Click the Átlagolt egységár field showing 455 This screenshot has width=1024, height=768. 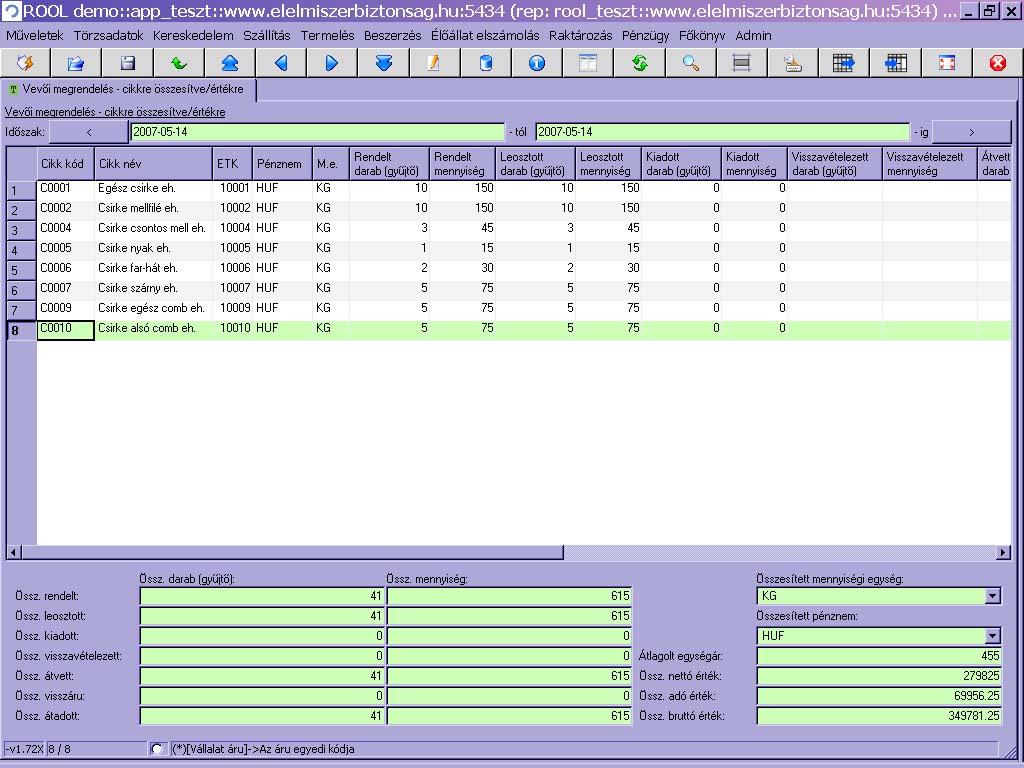pyautogui.click(x=879, y=656)
